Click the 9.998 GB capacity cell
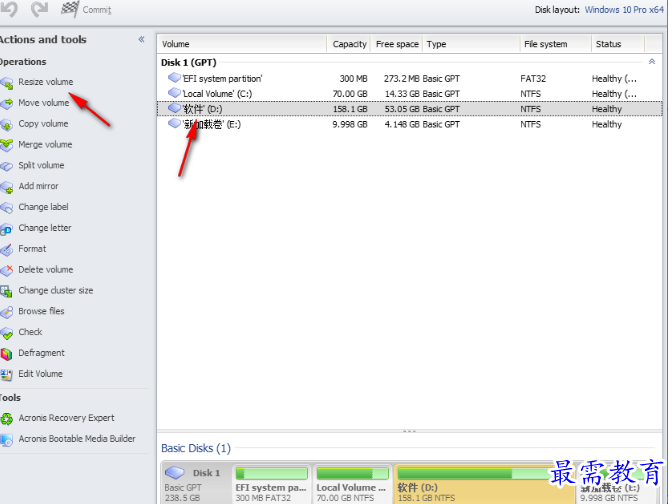The image size is (672, 504). (x=350, y=125)
